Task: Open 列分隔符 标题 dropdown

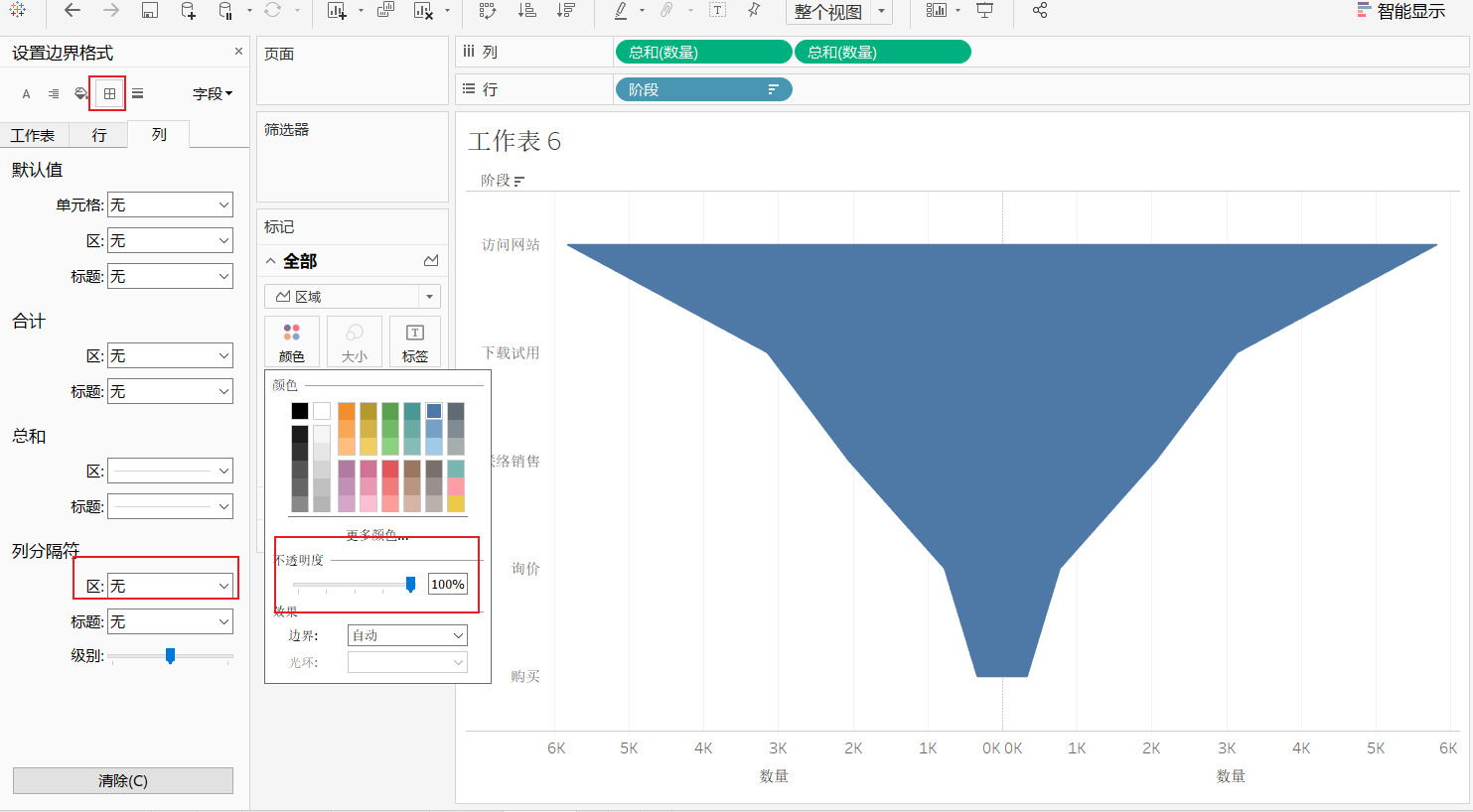Action: pos(170,621)
